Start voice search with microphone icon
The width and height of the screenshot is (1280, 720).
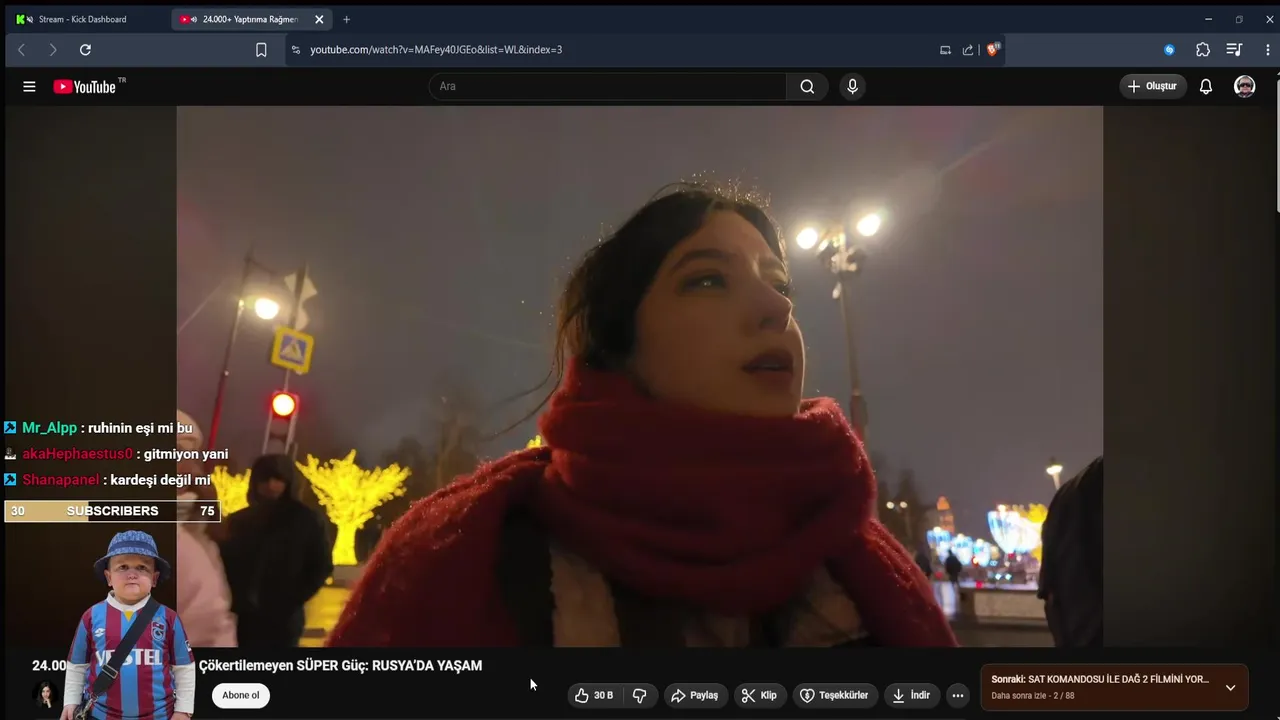pos(852,87)
